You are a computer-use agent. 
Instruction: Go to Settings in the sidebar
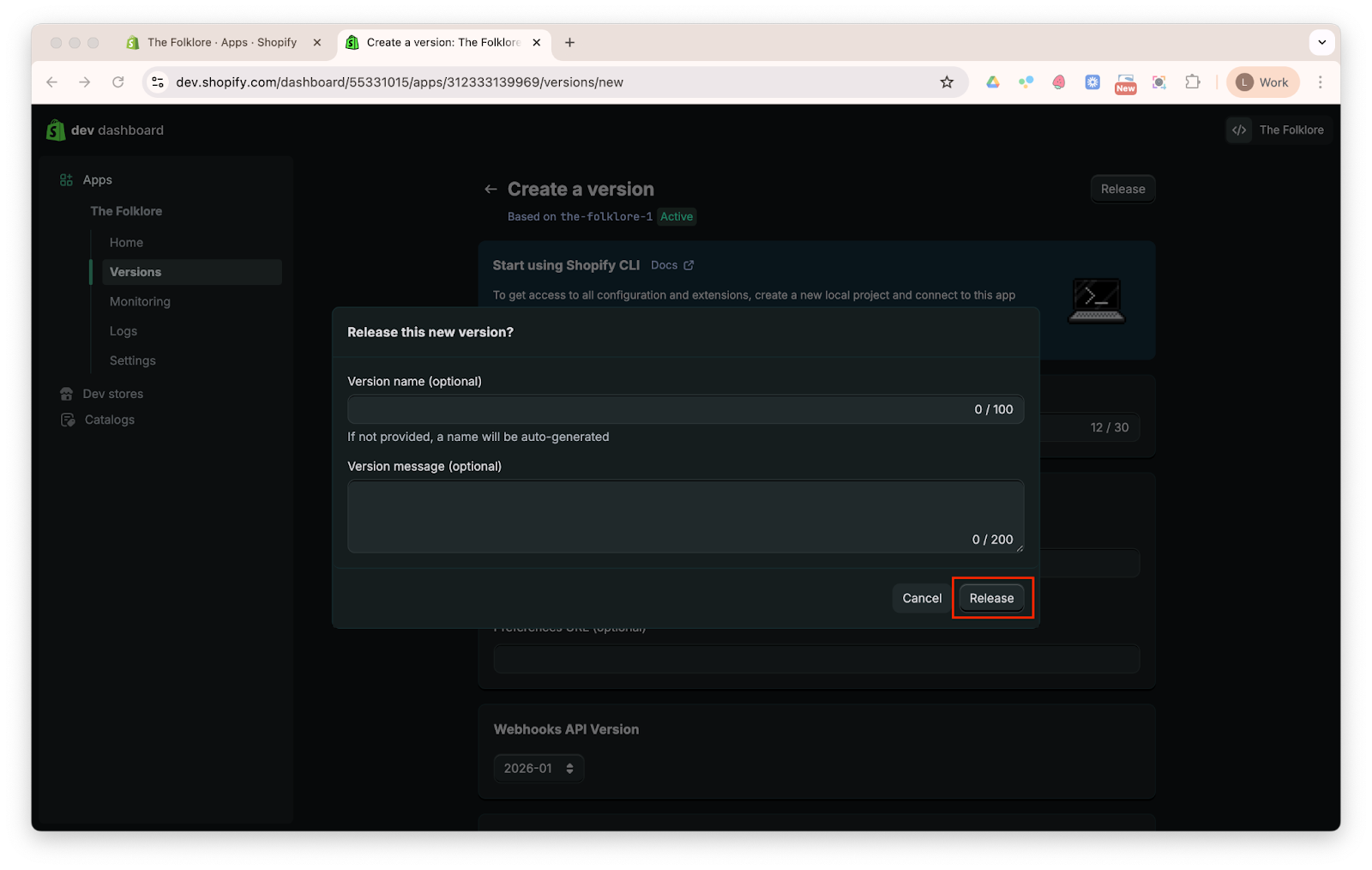(x=132, y=361)
